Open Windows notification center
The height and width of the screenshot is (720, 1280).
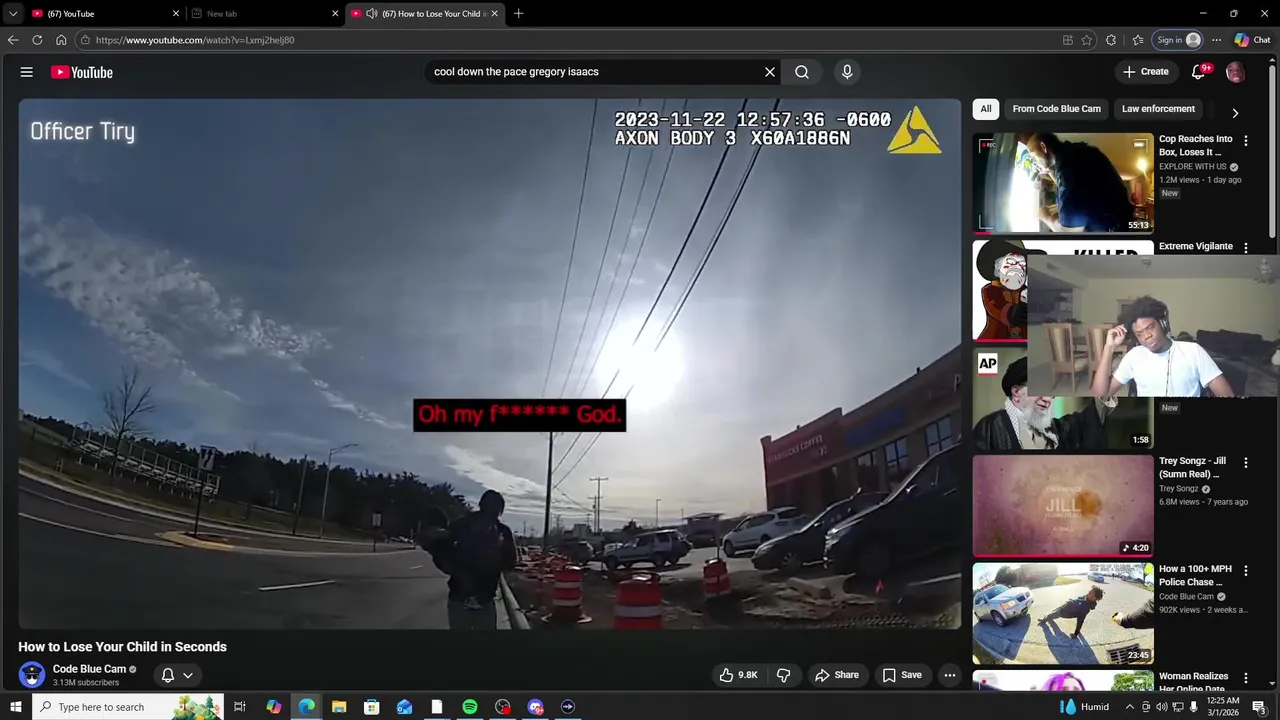coord(1260,707)
